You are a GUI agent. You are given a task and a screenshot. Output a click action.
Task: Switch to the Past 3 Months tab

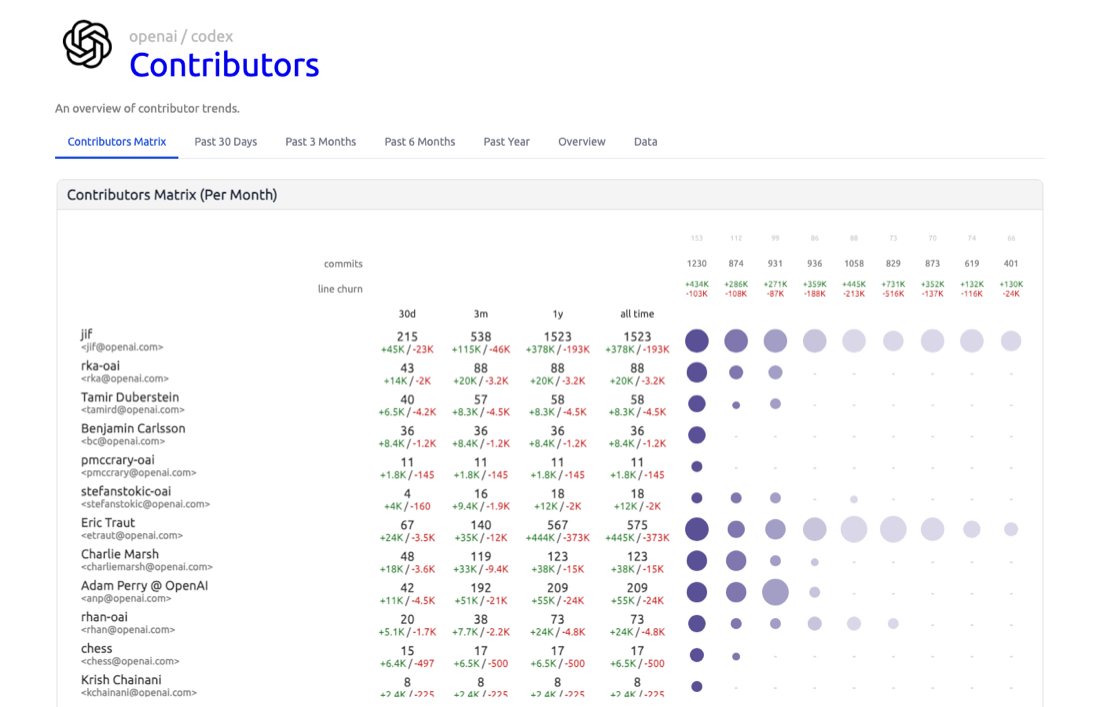[321, 142]
